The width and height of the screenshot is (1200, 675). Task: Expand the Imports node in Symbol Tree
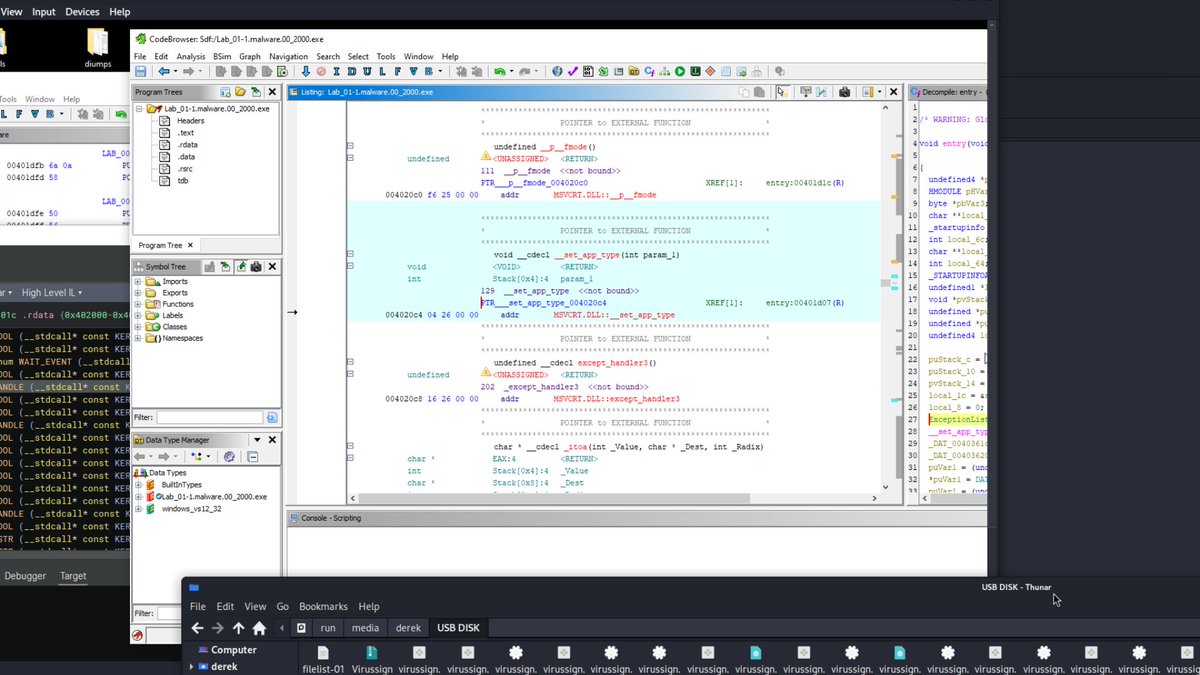pos(138,282)
